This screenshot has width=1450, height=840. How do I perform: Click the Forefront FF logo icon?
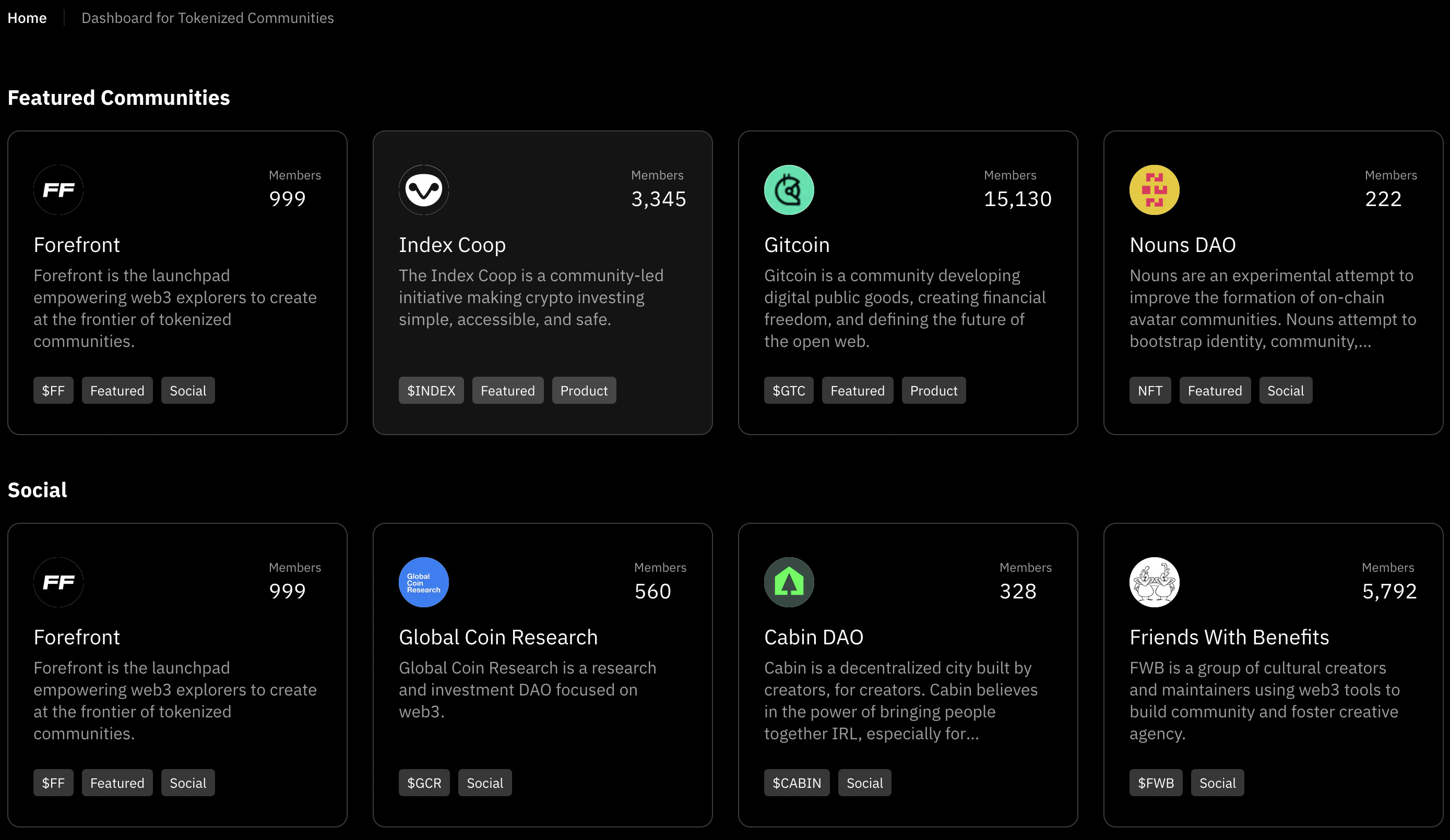[x=58, y=190]
